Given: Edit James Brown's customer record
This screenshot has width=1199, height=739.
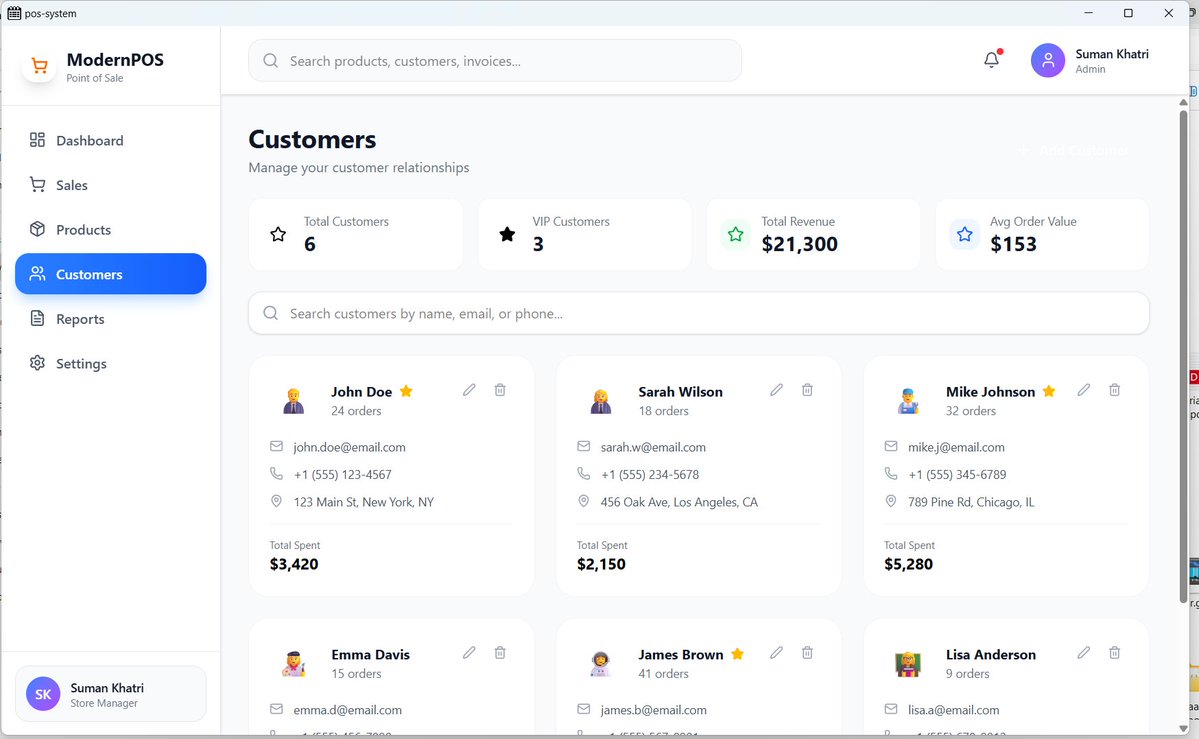Looking at the screenshot, I should 777,653.
